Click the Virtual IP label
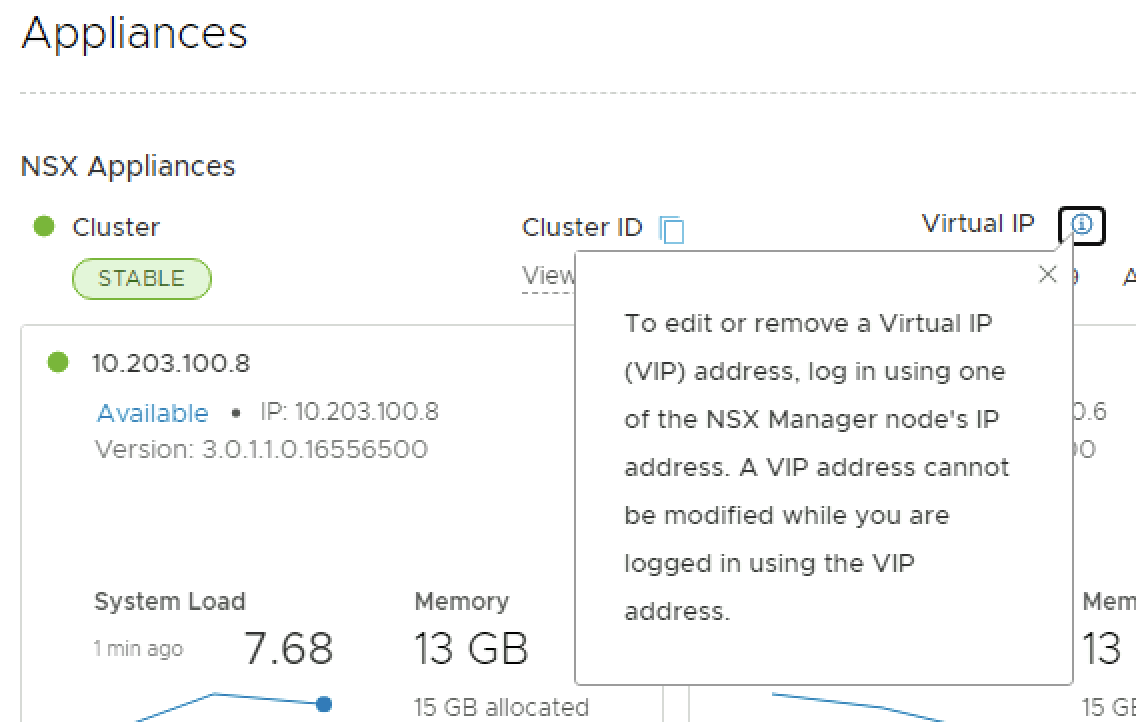The height and width of the screenshot is (722, 1136). (x=977, y=224)
